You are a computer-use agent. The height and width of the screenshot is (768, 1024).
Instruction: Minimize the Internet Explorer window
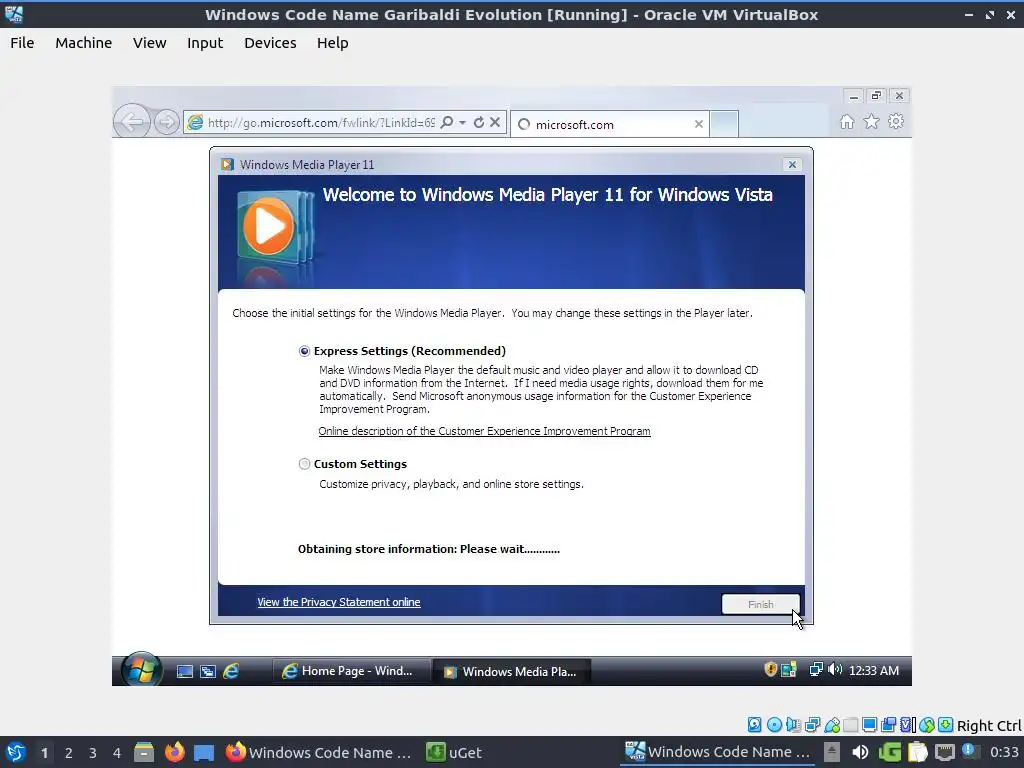coord(853,96)
